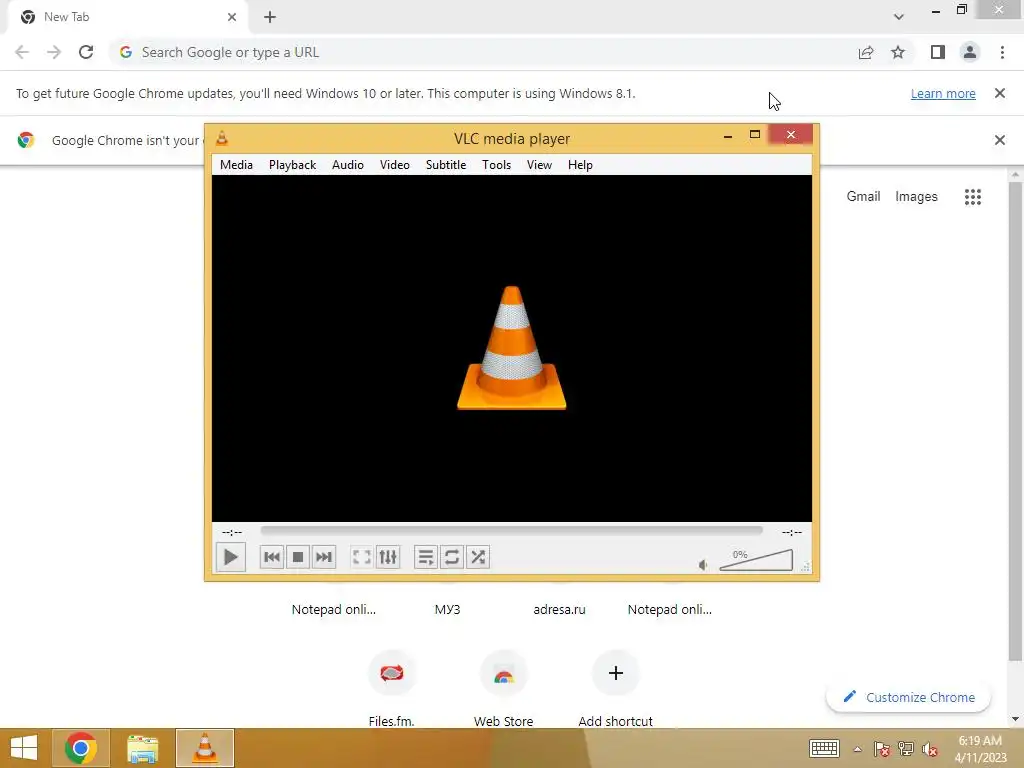The image size is (1024, 768).
Task: Bookmark this tab with star icon
Action: coord(898,52)
